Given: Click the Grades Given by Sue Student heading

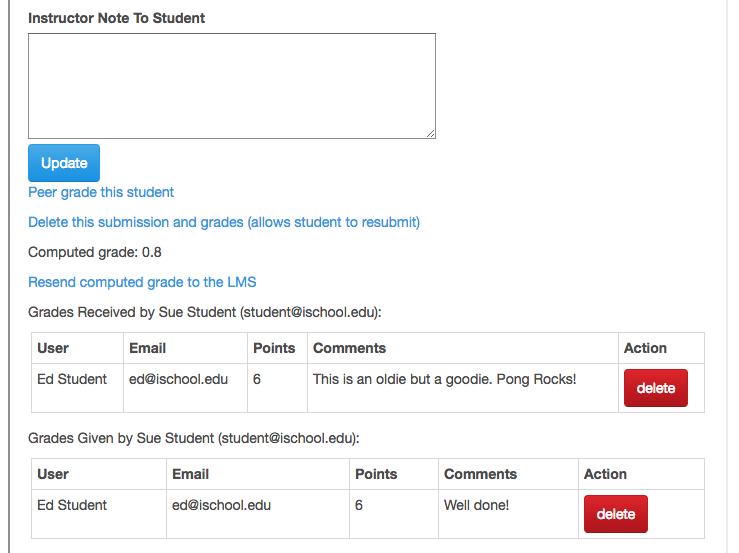Looking at the screenshot, I should 193,438.
